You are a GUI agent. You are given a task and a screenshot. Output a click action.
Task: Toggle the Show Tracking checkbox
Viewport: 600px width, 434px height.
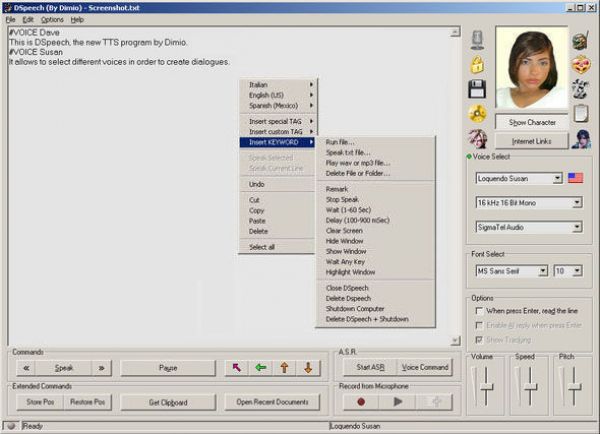coord(479,339)
